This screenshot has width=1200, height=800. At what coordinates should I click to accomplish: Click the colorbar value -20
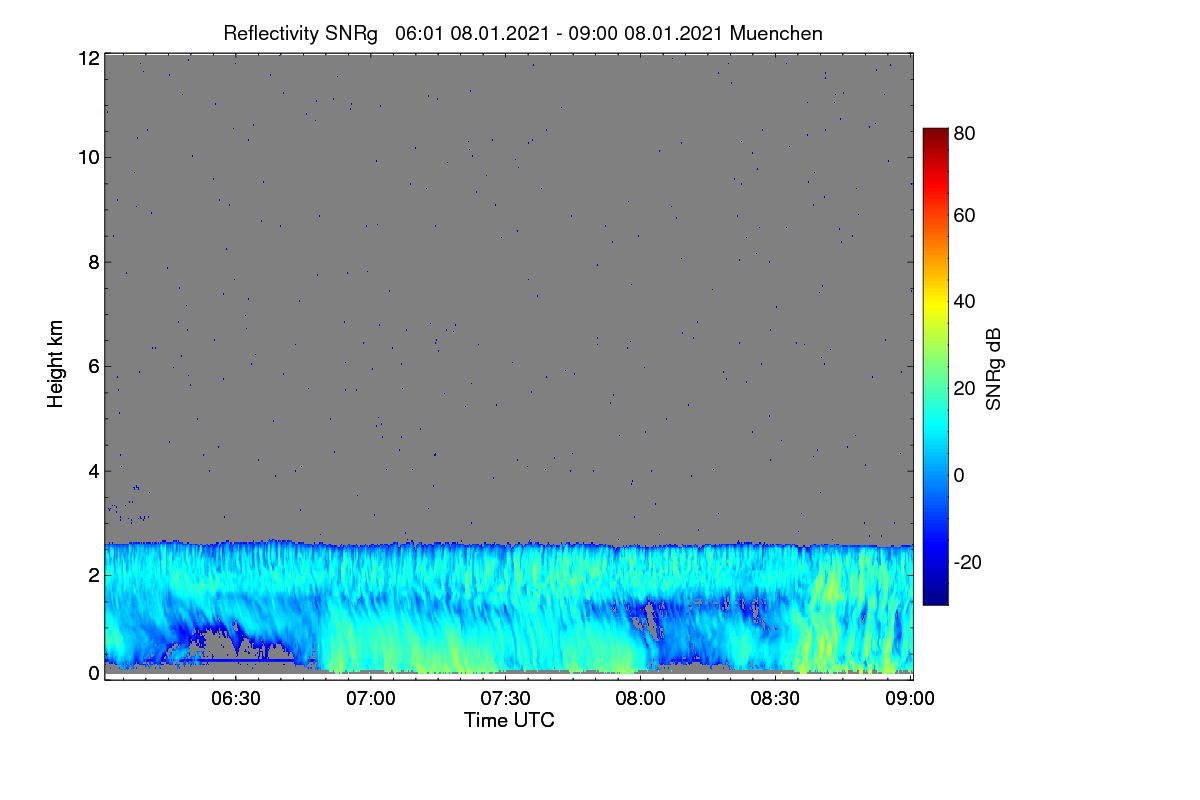point(968,562)
